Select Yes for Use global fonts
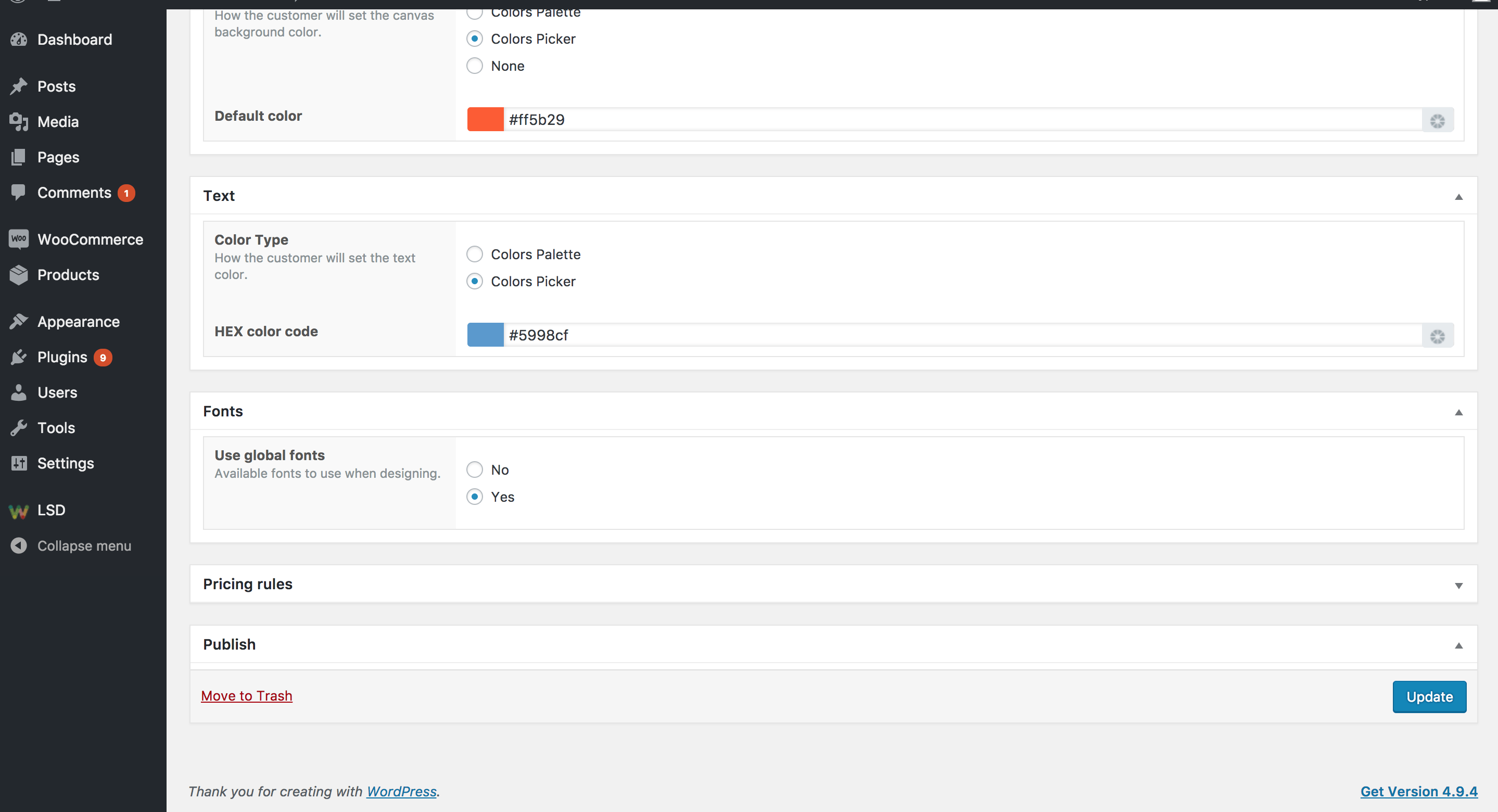The width and height of the screenshot is (1498, 812). tap(475, 497)
